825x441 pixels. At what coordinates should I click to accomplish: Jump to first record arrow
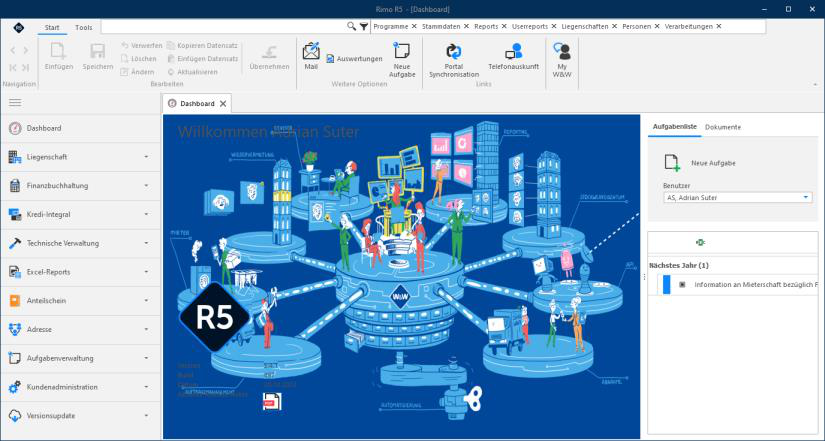coord(13,67)
